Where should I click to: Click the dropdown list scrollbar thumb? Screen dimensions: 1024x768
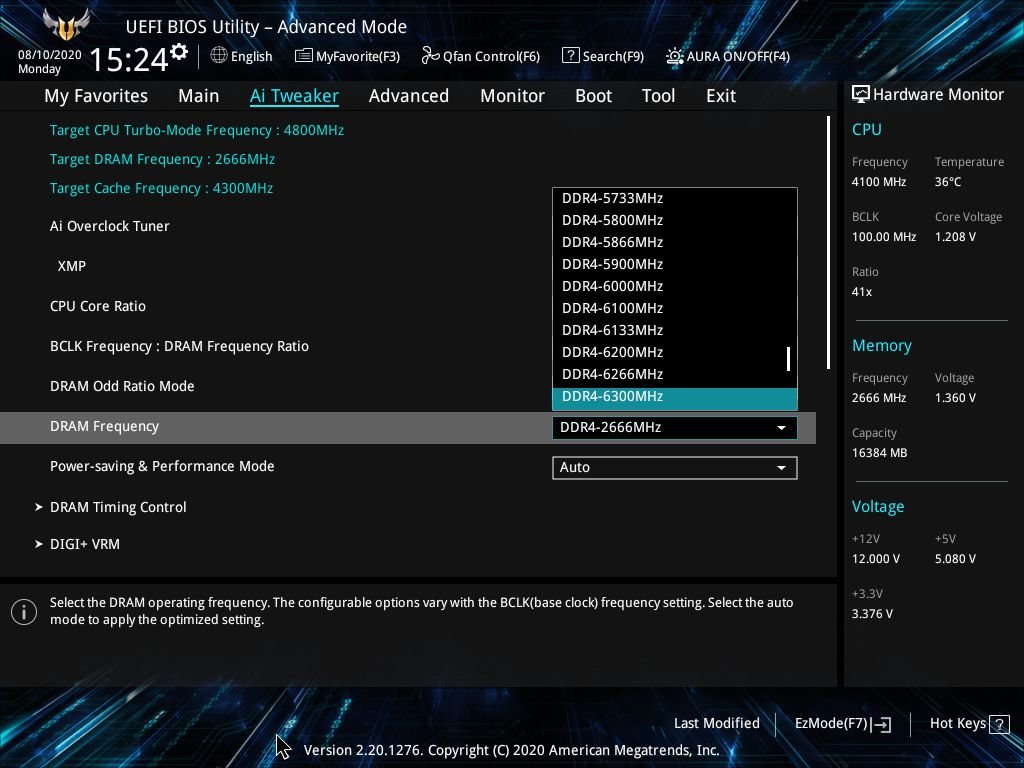pyautogui.click(x=789, y=359)
